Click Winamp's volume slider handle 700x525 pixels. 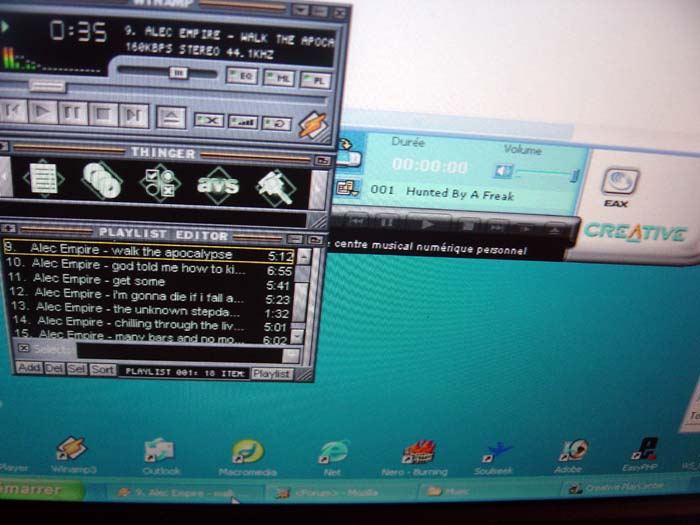179,73
